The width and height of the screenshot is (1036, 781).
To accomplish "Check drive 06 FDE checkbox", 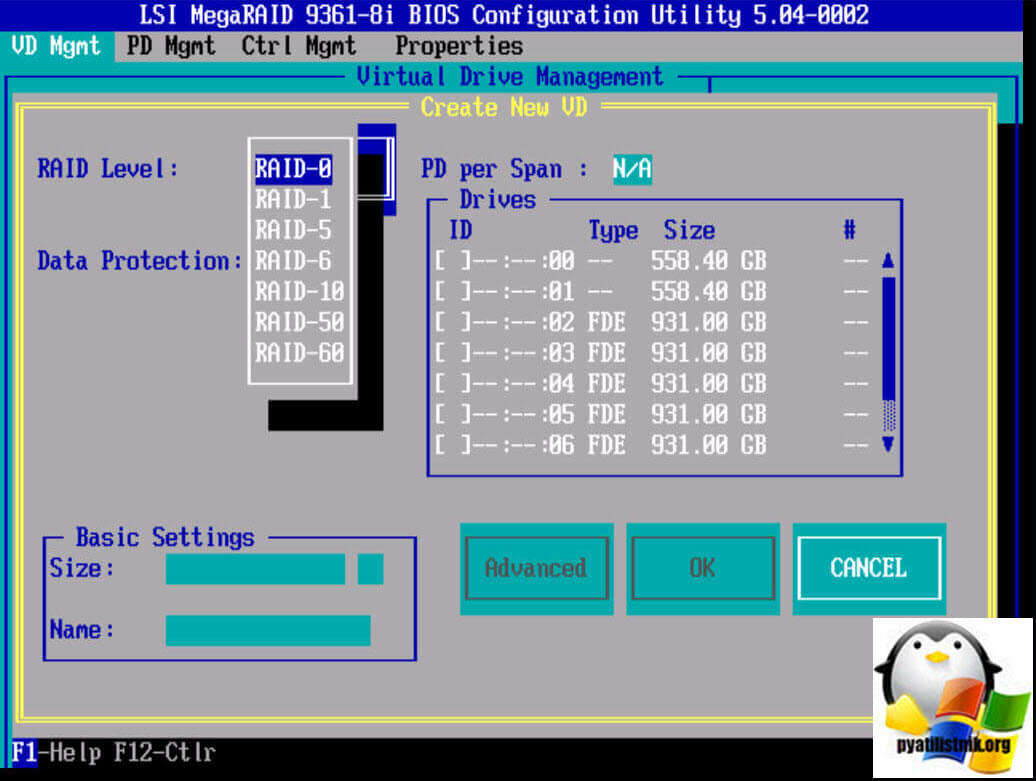I will 453,445.
